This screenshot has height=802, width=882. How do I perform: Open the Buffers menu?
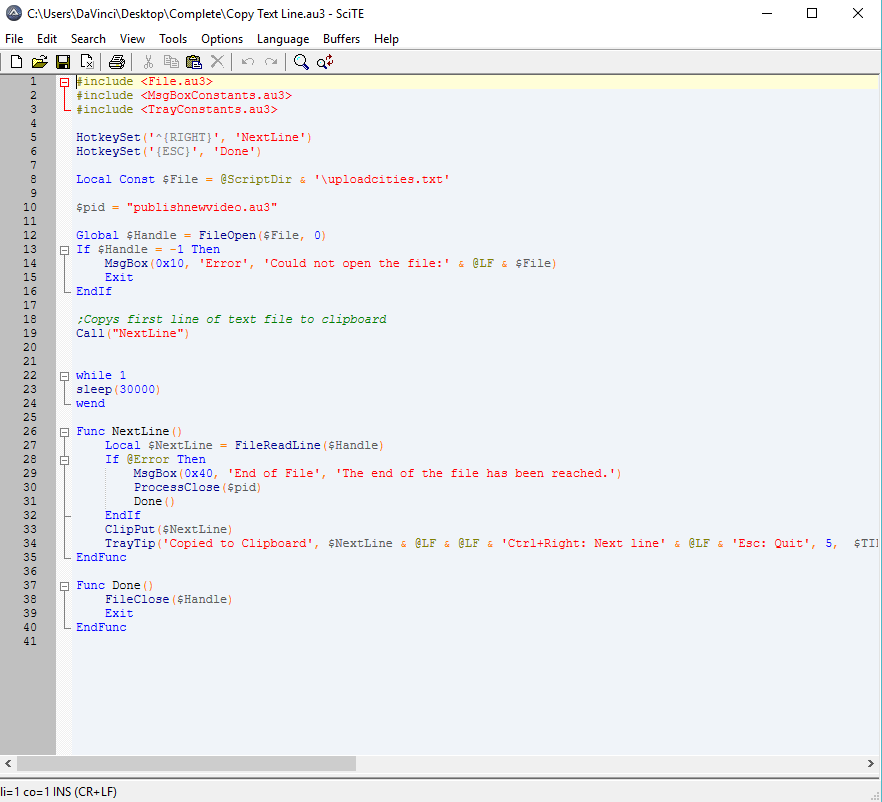tap(341, 39)
